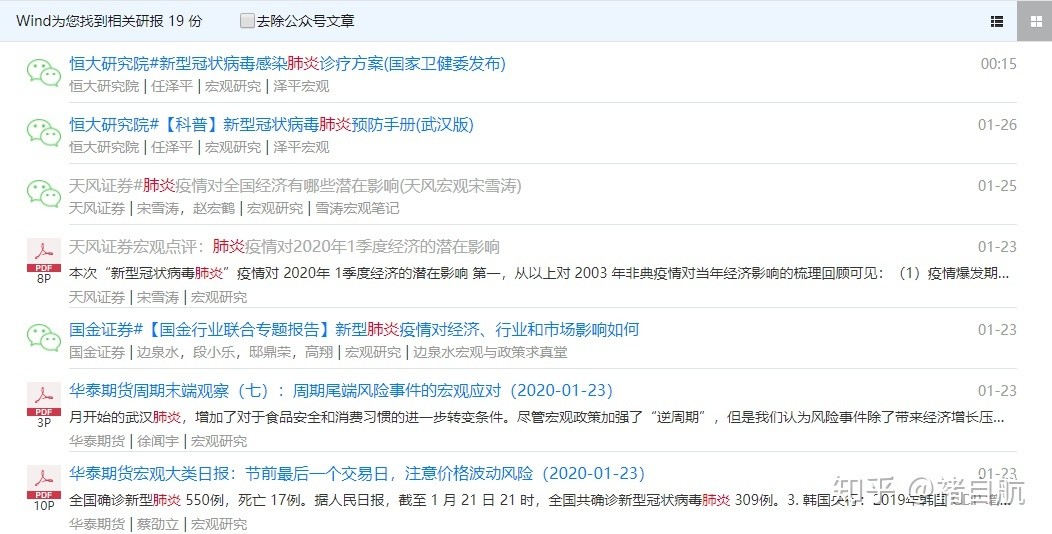Viewport: 1052px width, 534px height.
Task: Click author 徐闻宇 under 华泰期货 report
Action: point(158,441)
